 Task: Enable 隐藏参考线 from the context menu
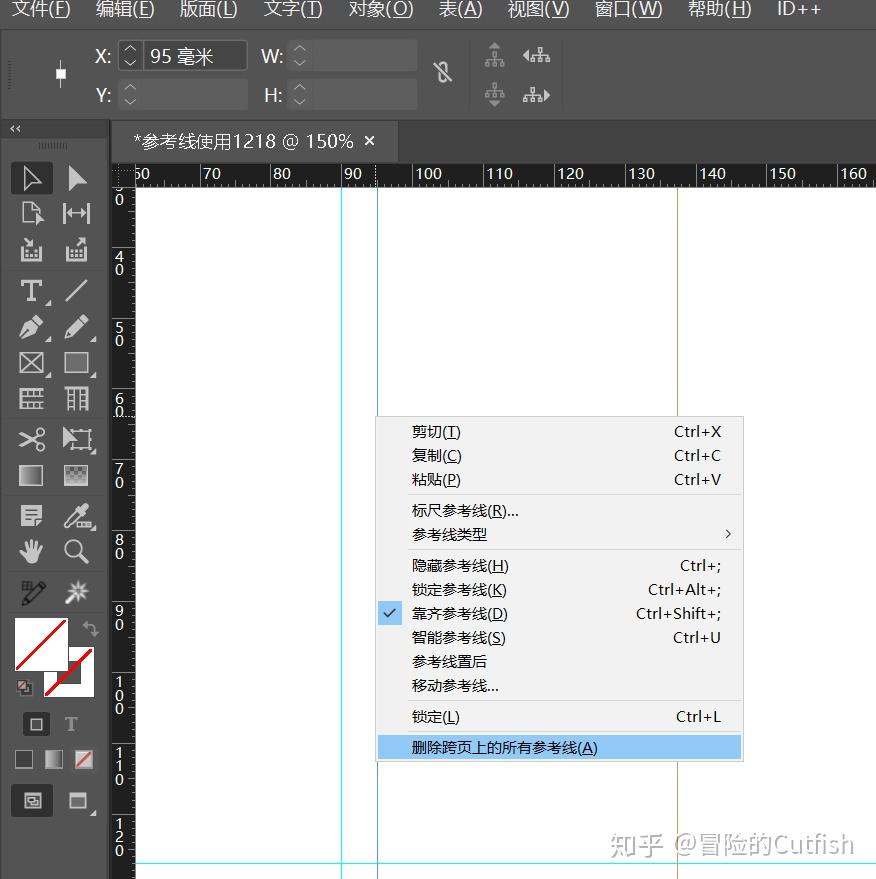tap(458, 565)
